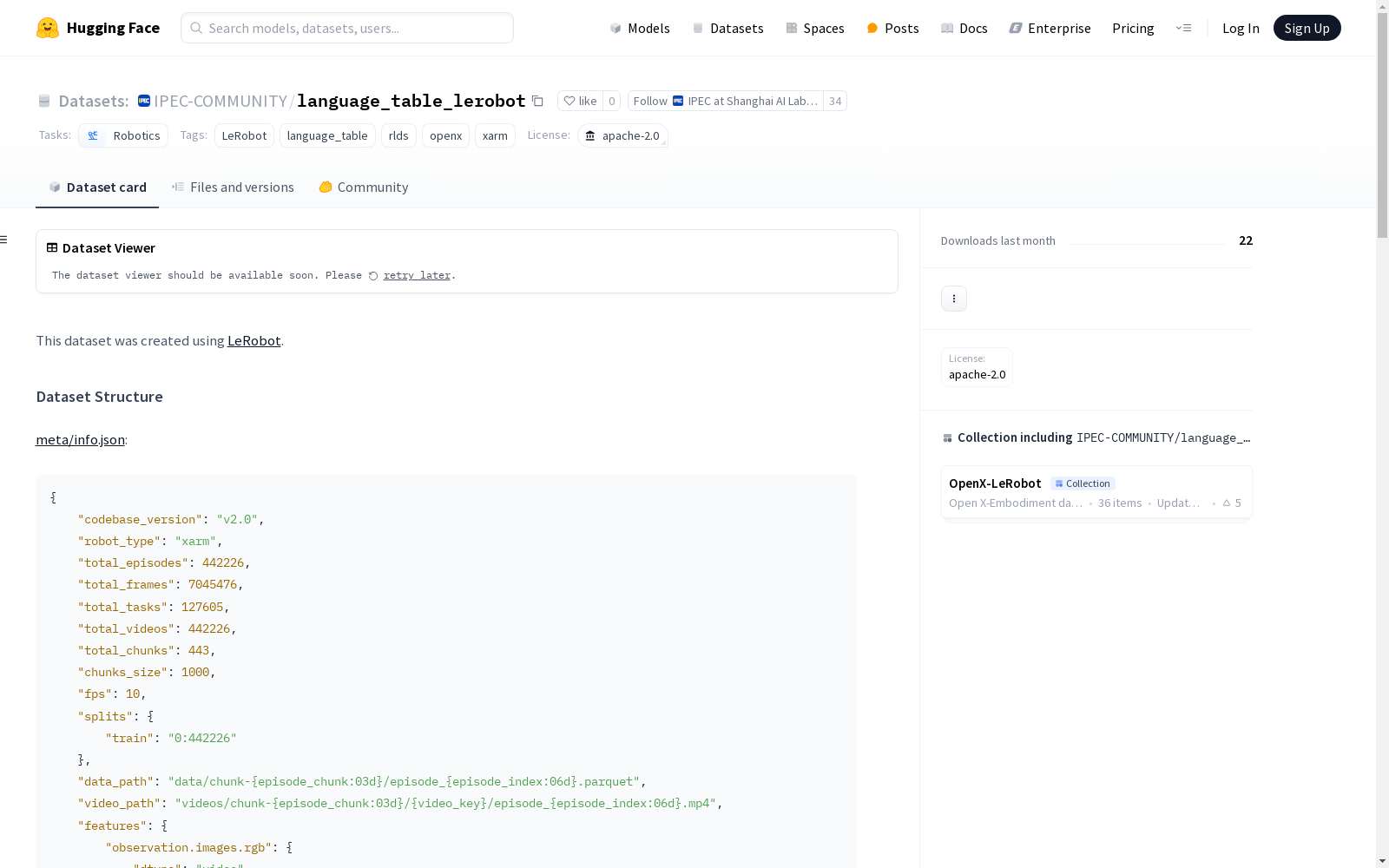Open the IPEC-COMMUNITY organization link

(x=221, y=101)
